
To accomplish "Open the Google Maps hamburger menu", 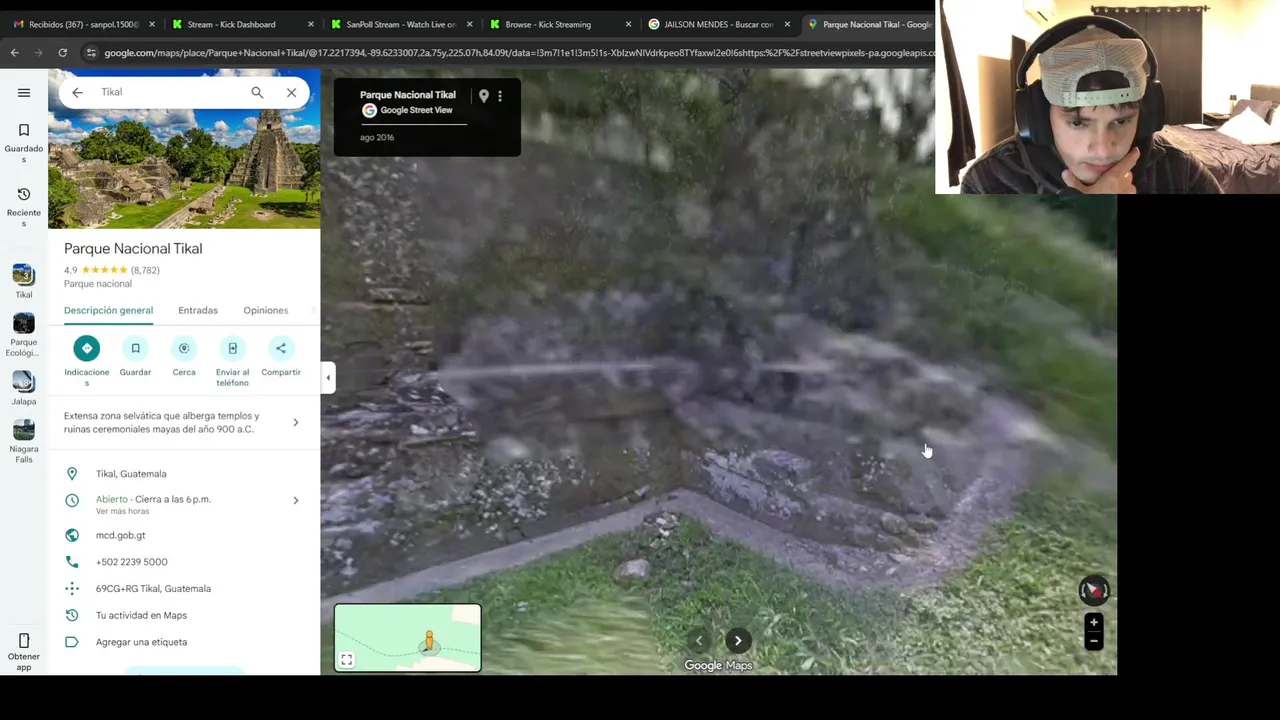I will [x=24, y=93].
